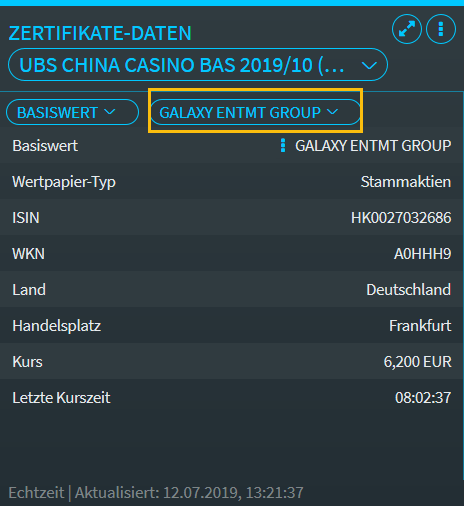The width and height of the screenshot is (464, 506).
Task: Click the blue dots icon beside GALAXY ENTMT GROUP
Action: pos(283,146)
